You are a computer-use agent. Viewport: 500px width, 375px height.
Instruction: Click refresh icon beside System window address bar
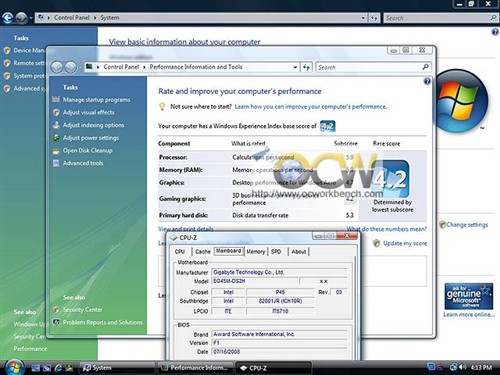click(374, 18)
